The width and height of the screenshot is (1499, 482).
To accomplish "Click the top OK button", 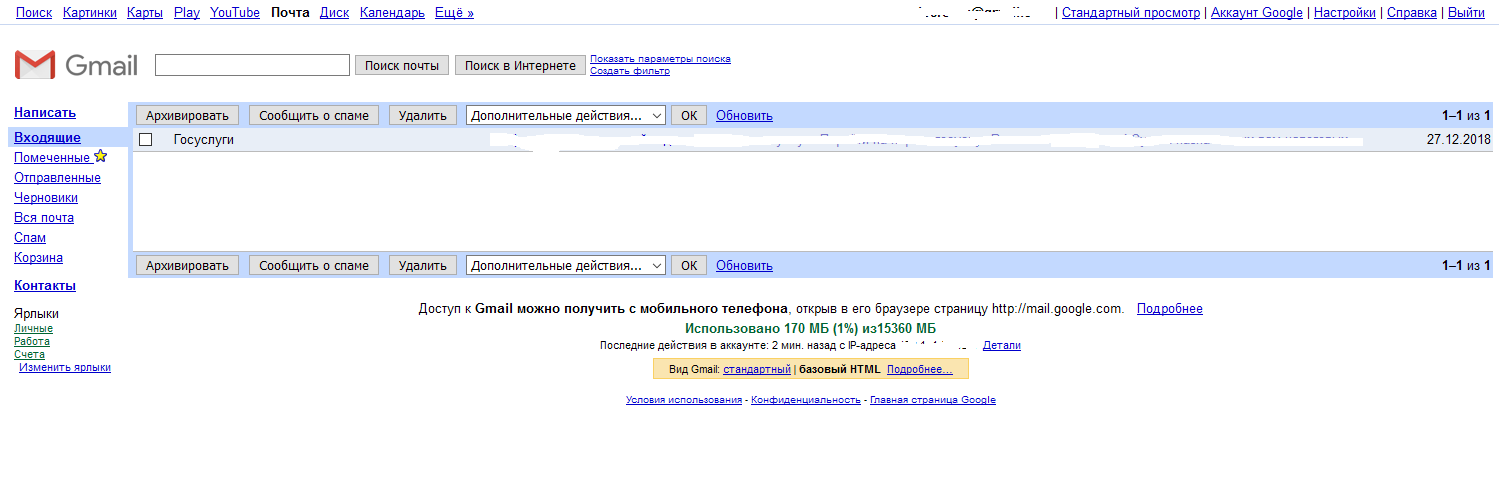I will coord(689,115).
